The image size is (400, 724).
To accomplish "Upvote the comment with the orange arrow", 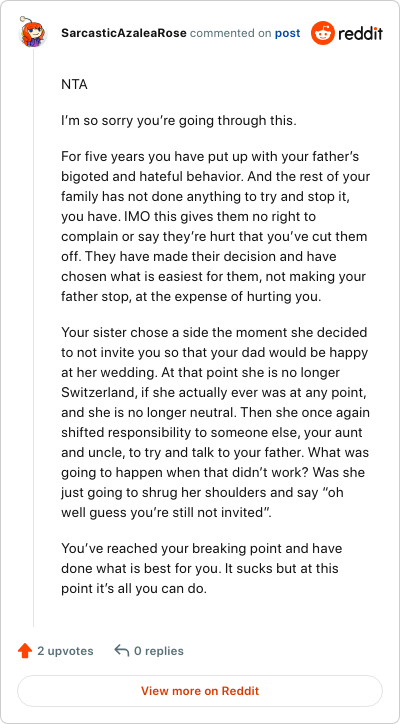I will (x=24, y=651).
